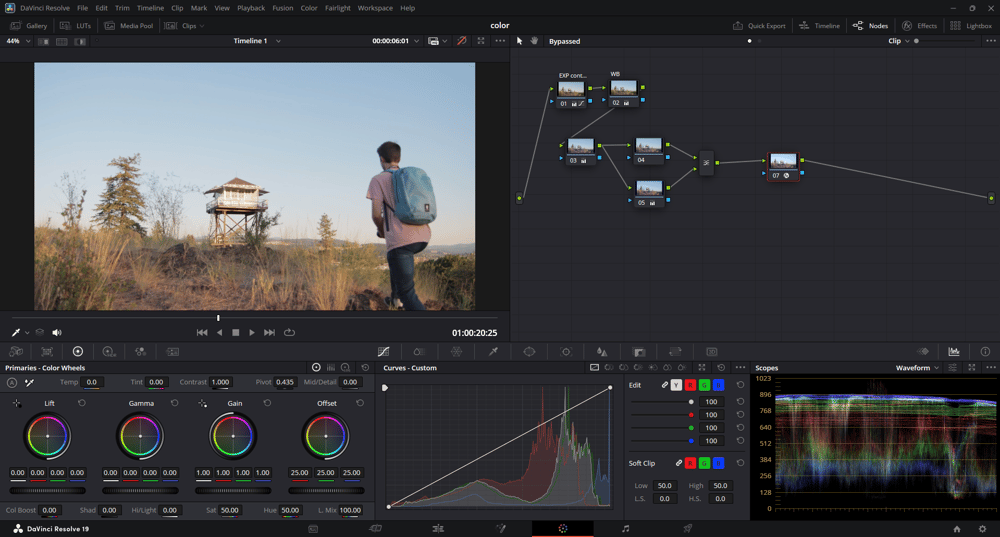
Task: Switch to the Fairlight page tab
Action: pos(625,529)
